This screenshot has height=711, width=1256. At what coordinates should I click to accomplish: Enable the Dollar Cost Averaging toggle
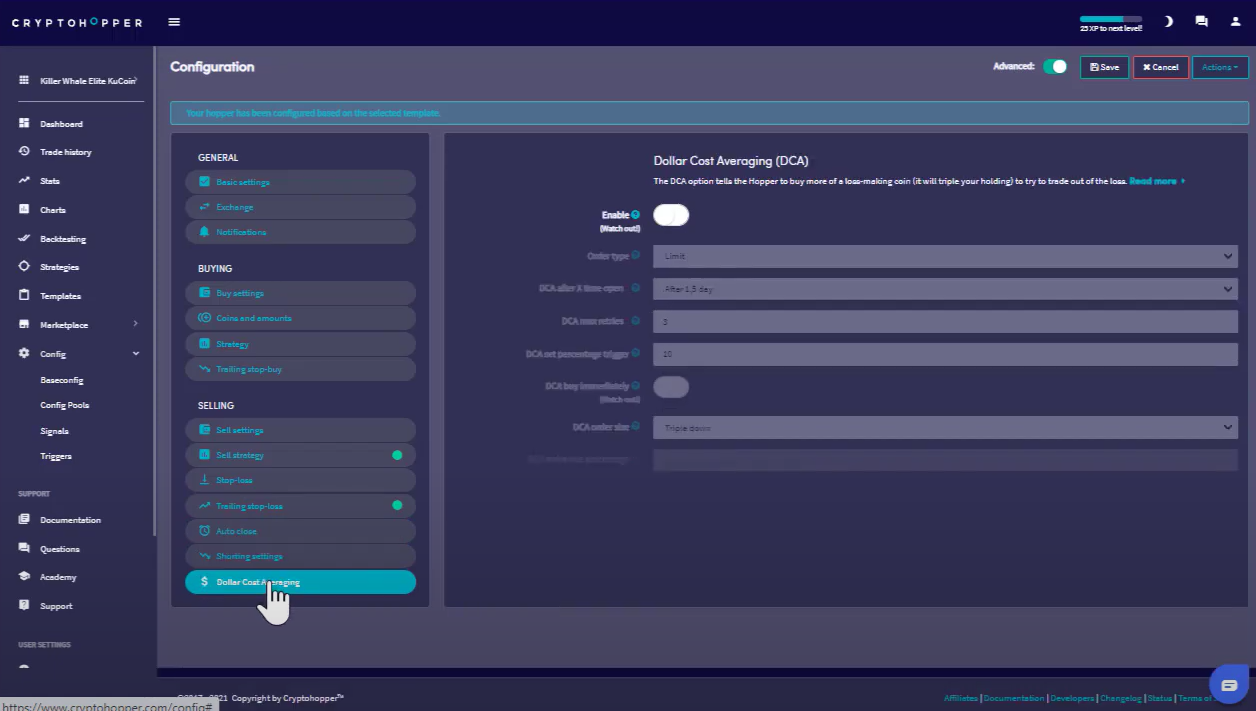pyautogui.click(x=671, y=215)
